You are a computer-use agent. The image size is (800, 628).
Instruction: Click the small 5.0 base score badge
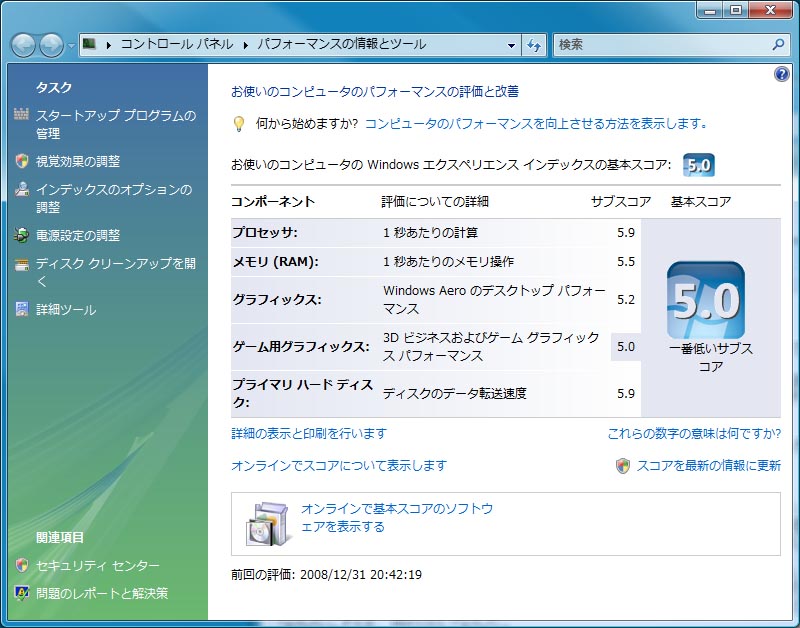698,165
